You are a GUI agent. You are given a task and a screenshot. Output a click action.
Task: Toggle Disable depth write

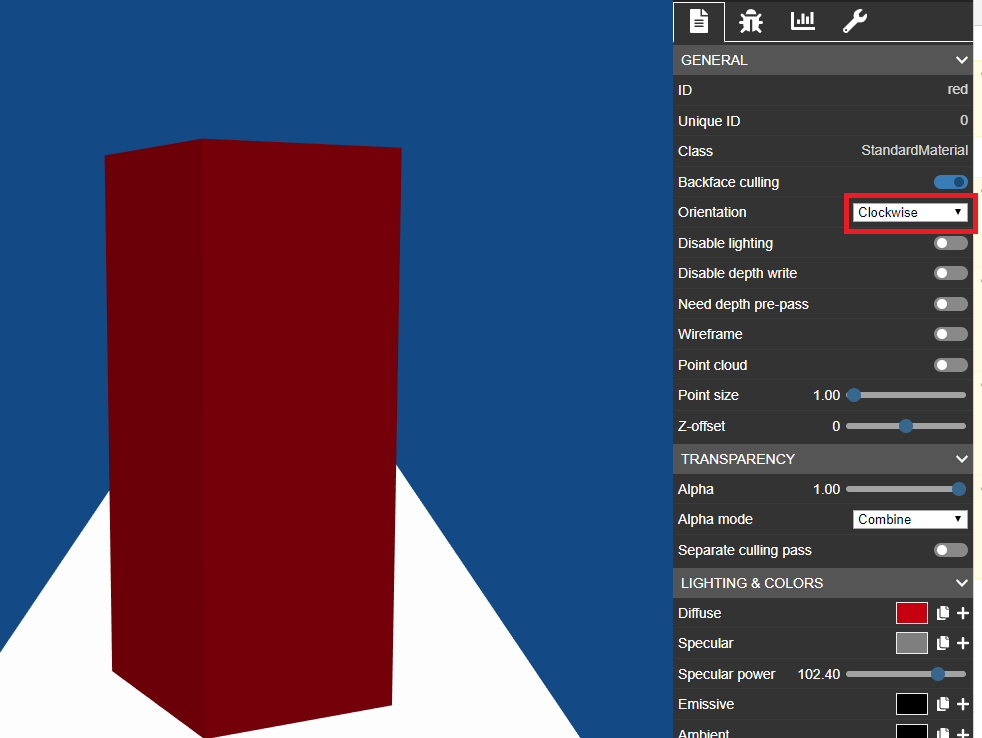(951, 273)
